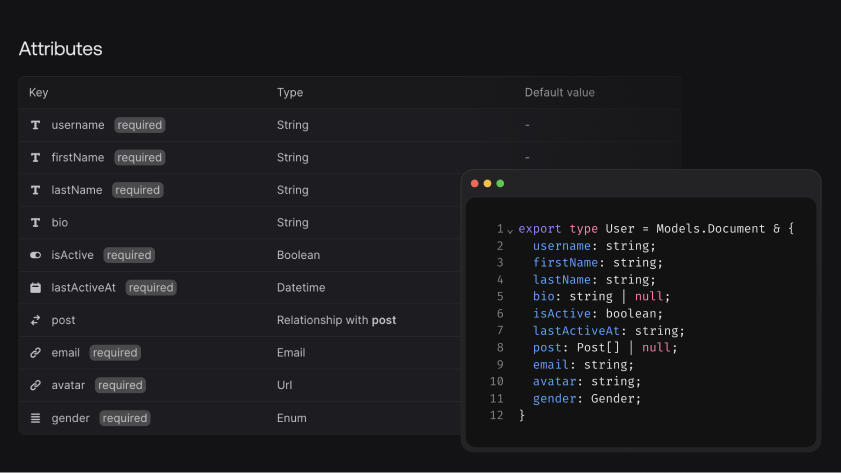This screenshot has width=841, height=473.
Task: Click the relationship arrows icon beside post
Action: (x=35, y=320)
